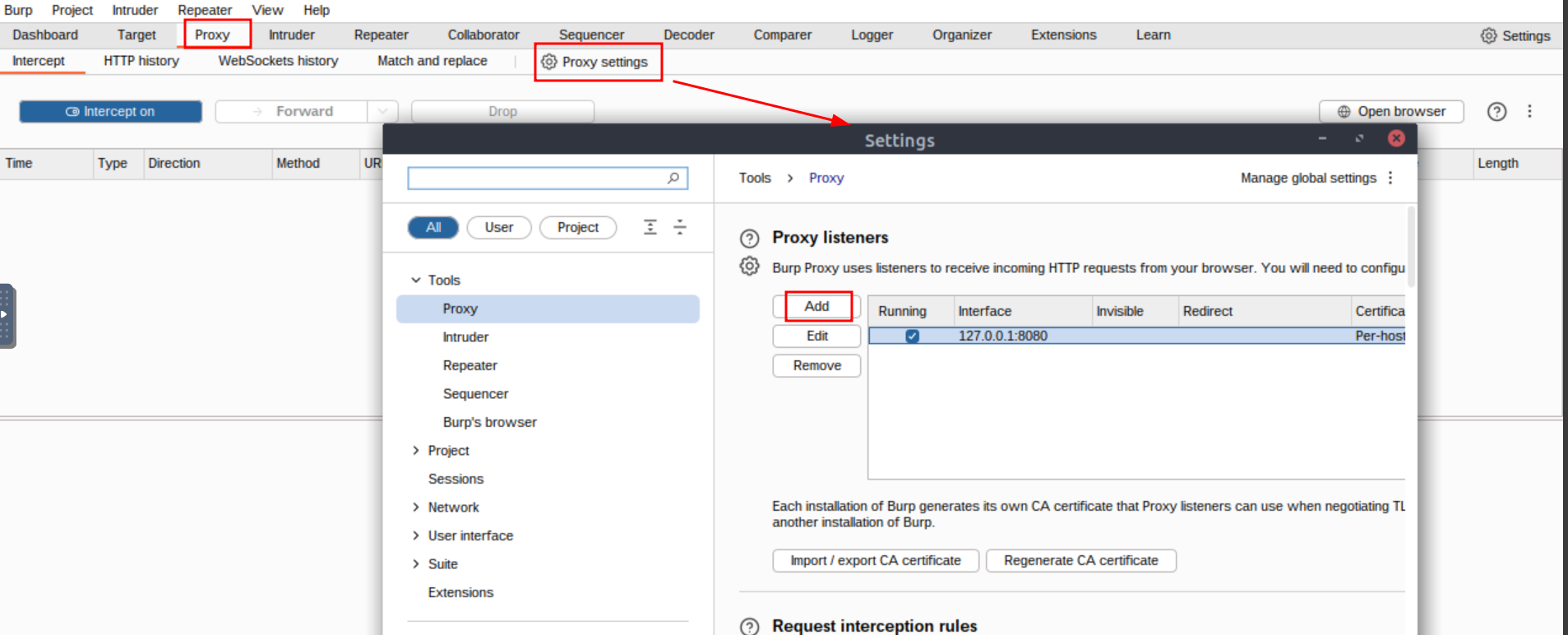Click Import / export CA certificate
Viewport: 1568px width, 635px height.
[876, 560]
